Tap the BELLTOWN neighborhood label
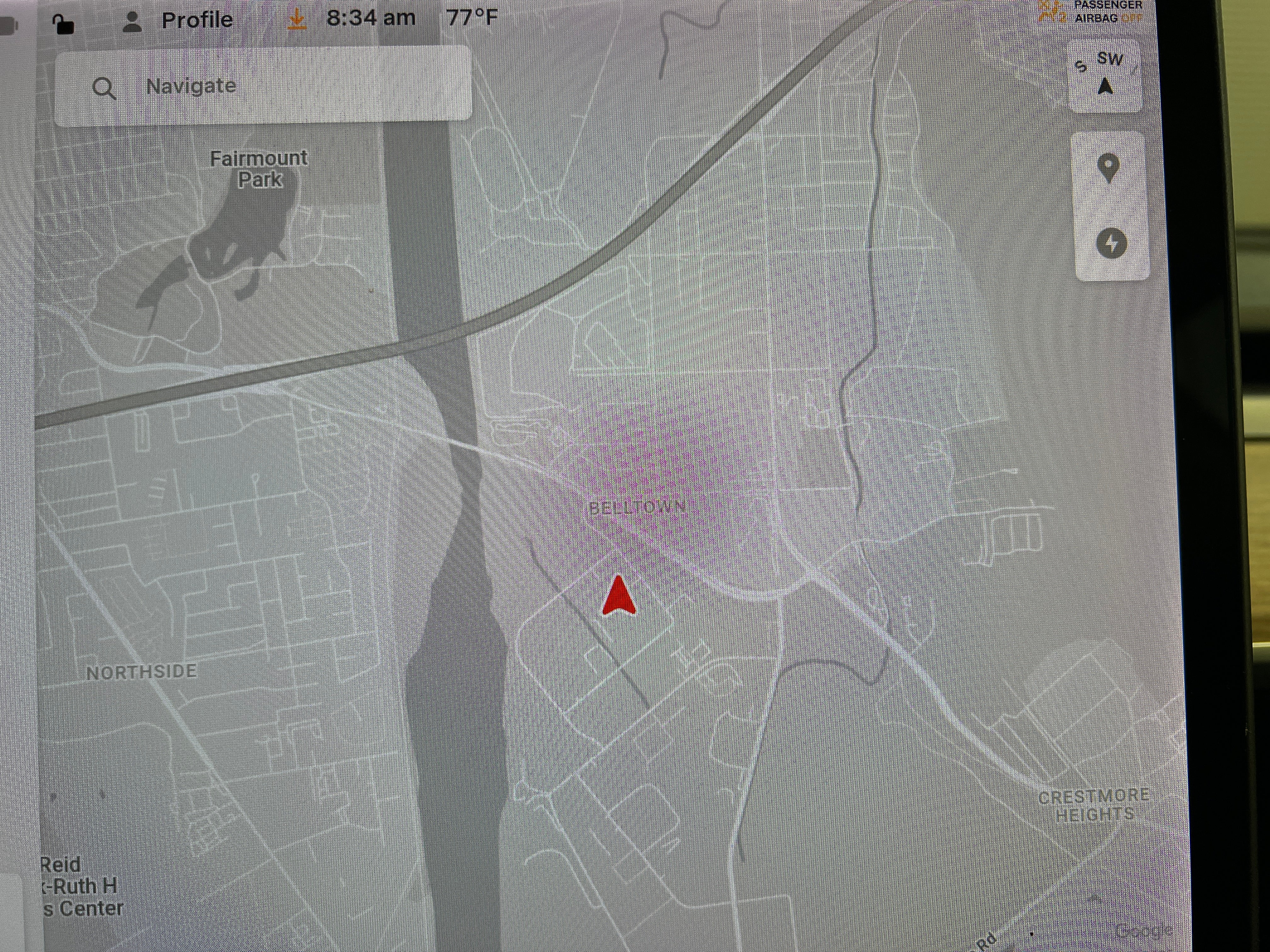 (637, 508)
